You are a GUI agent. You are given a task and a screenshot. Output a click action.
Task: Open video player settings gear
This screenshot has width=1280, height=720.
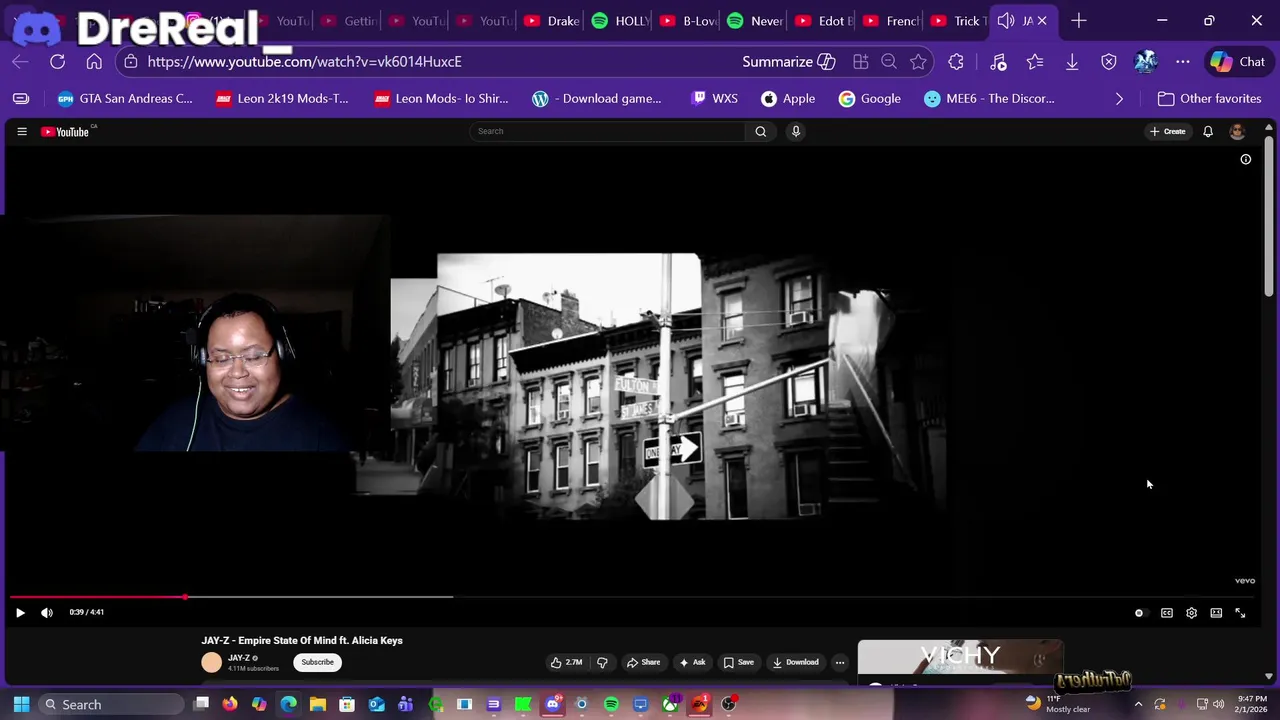1191,613
